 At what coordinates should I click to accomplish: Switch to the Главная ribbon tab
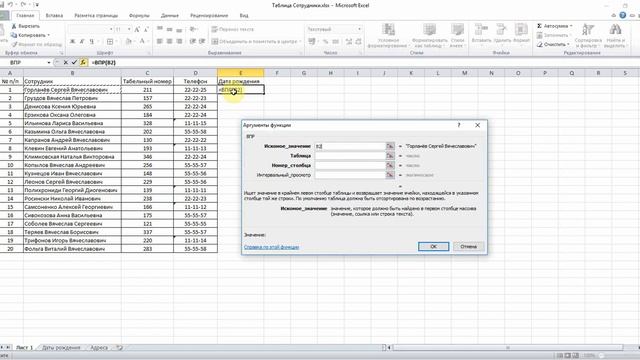click(25, 16)
